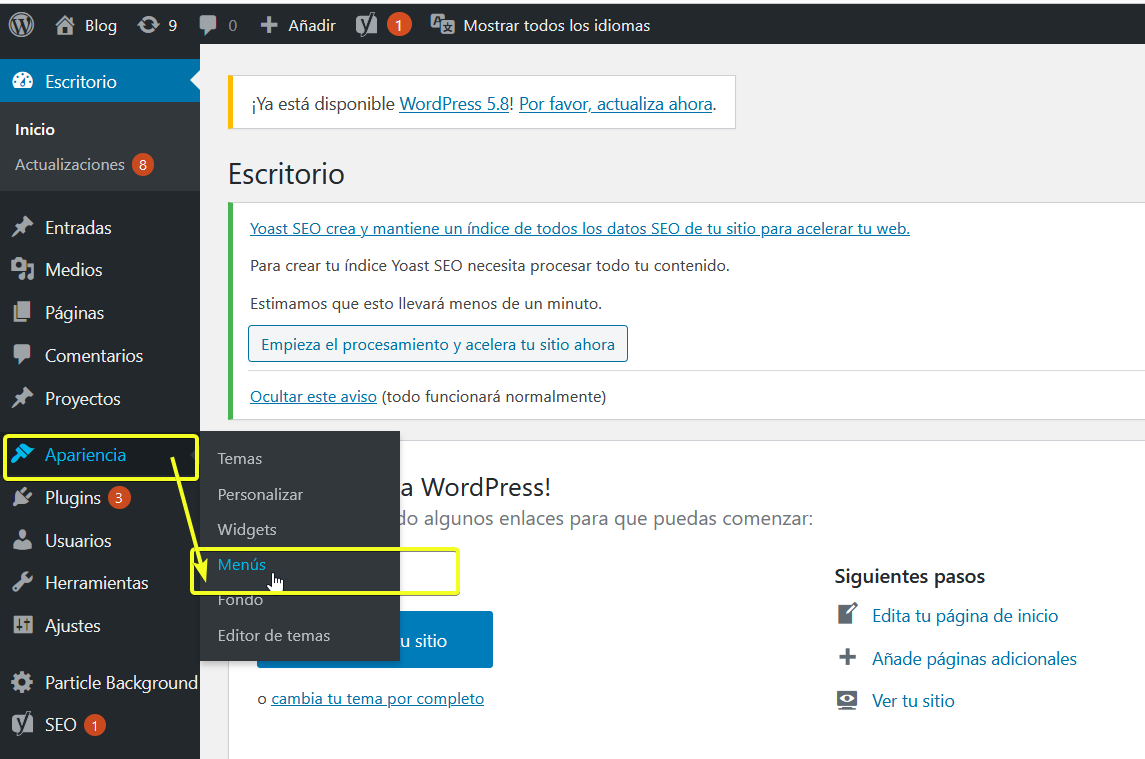Click the Blog home icon
The height and width of the screenshot is (759, 1145).
click(x=65, y=26)
